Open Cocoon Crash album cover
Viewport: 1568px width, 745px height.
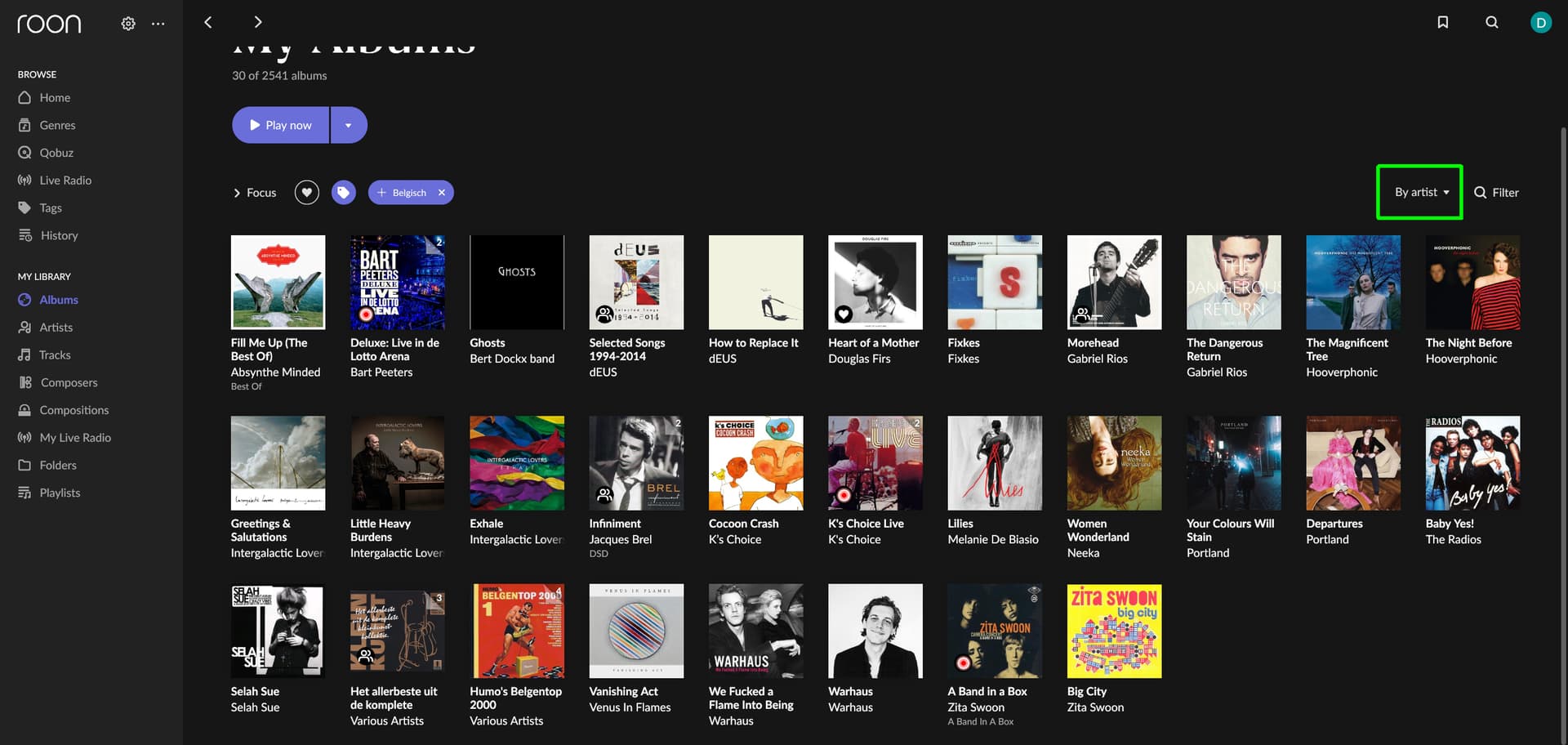pos(756,463)
